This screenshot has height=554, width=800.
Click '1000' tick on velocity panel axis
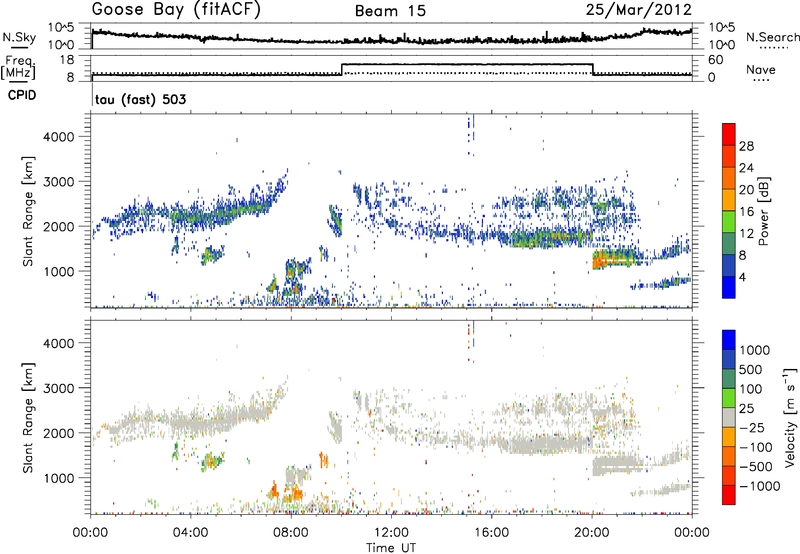pos(58,478)
